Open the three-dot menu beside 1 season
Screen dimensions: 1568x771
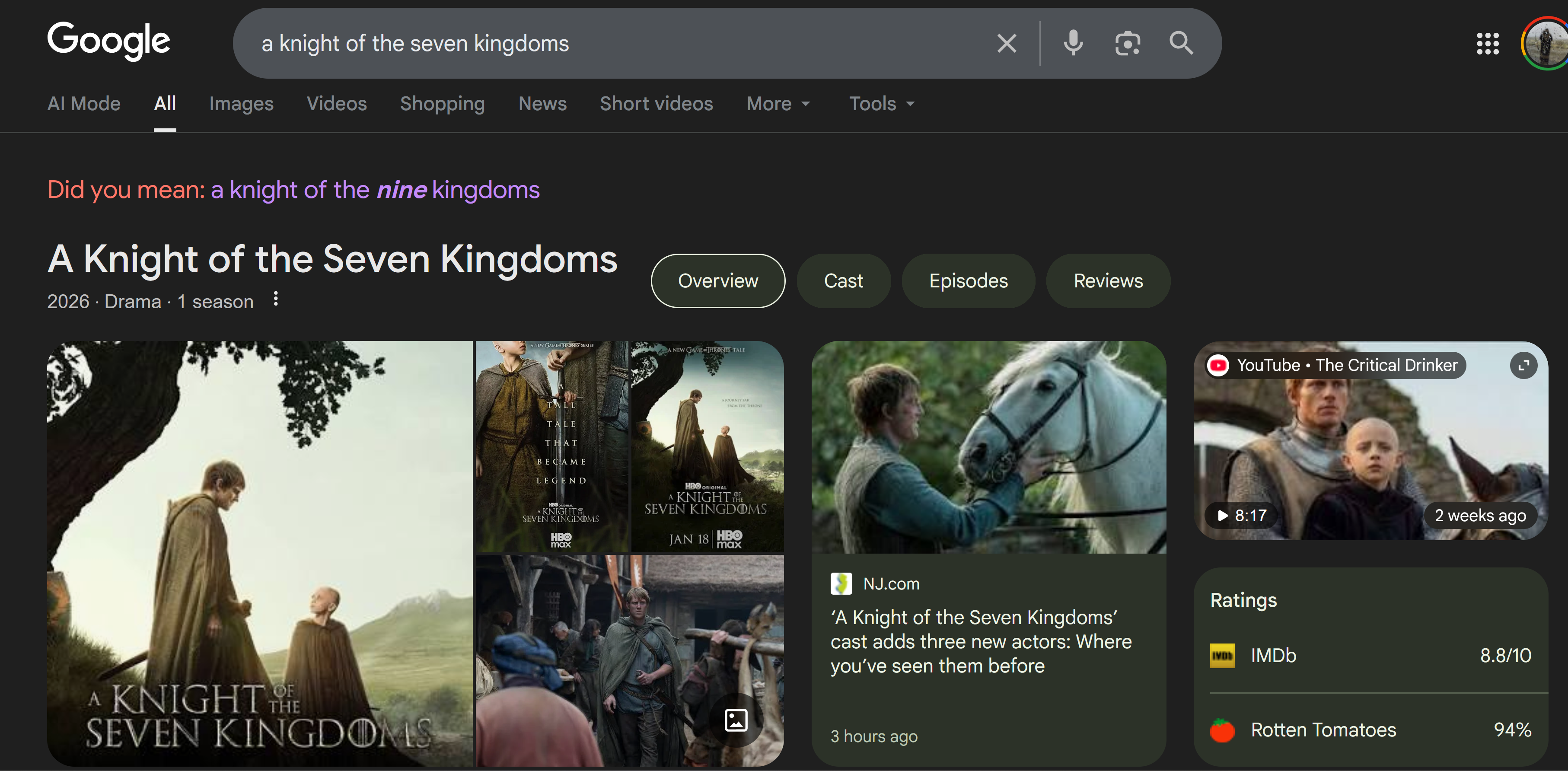[276, 299]
